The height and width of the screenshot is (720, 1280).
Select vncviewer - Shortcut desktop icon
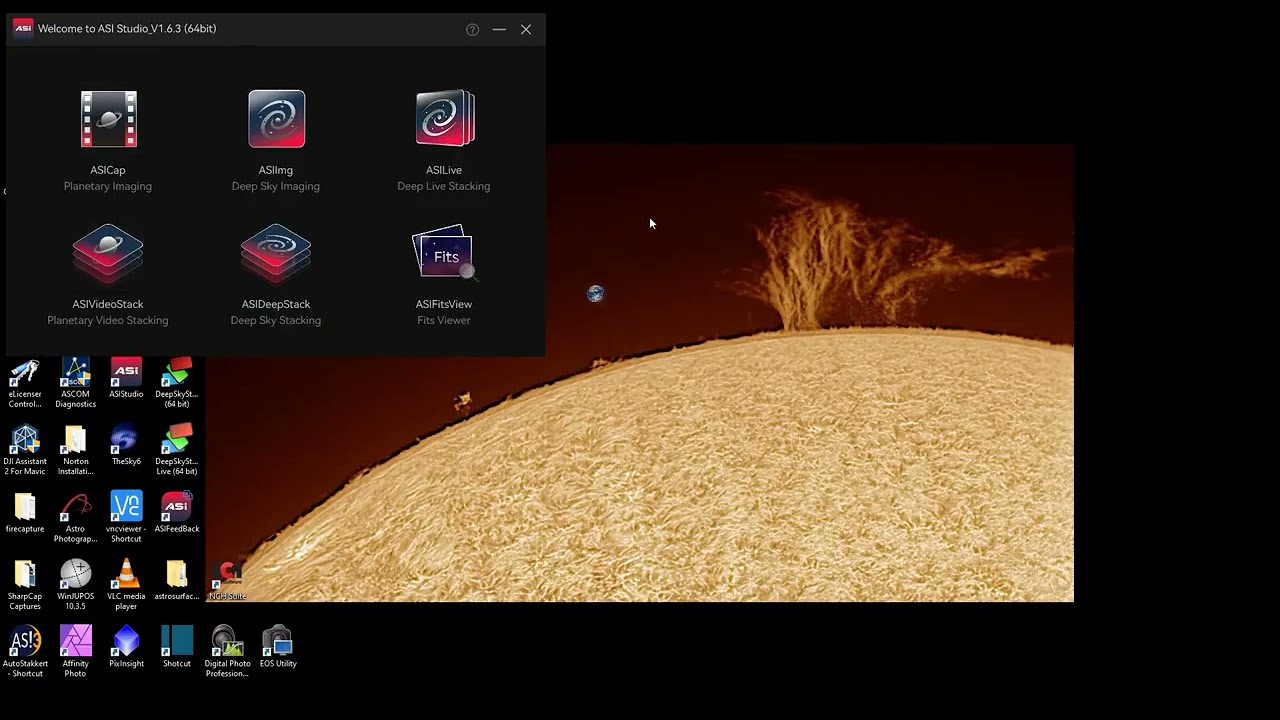coord(126,518)
